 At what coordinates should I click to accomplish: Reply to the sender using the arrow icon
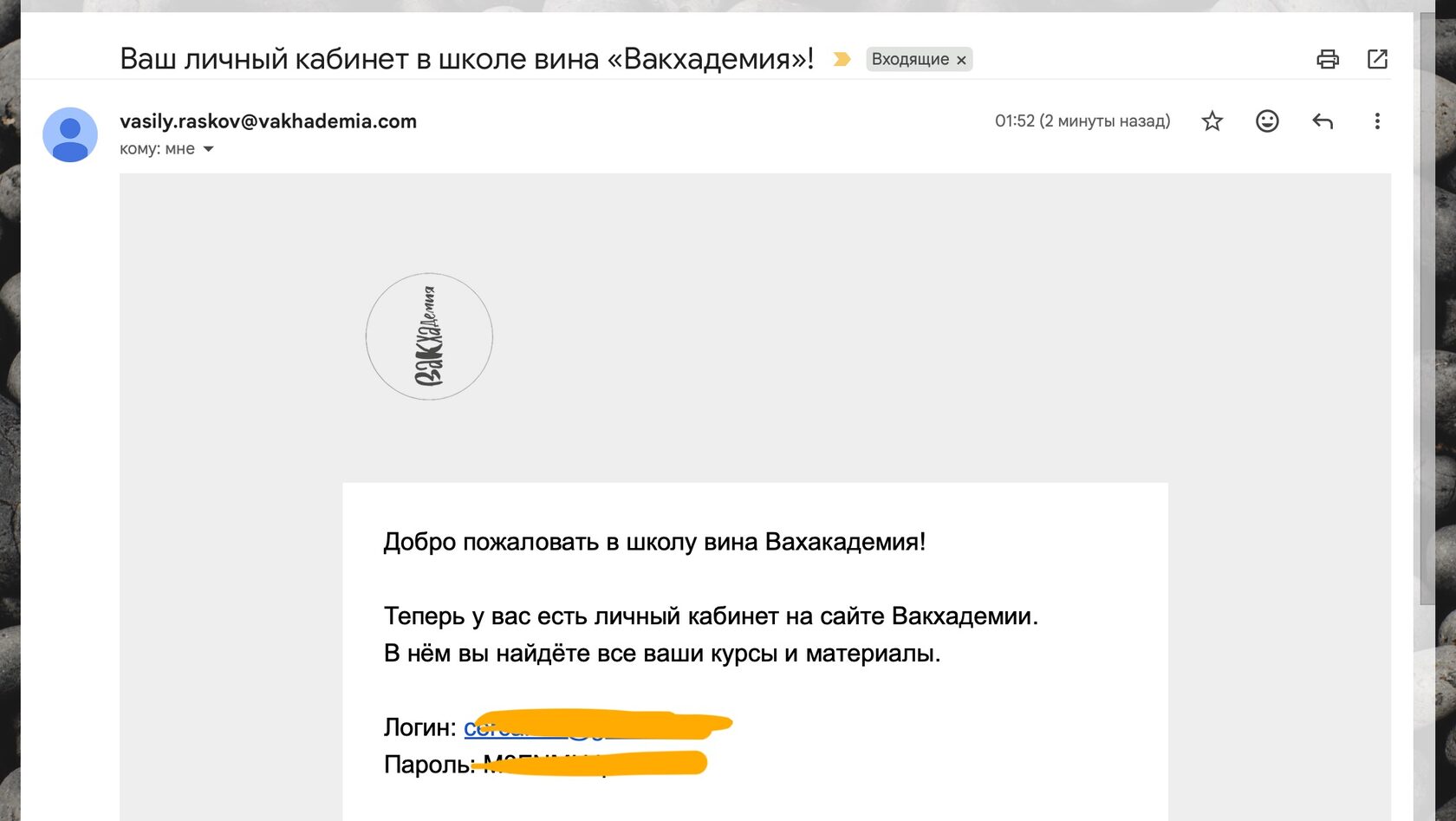1322,121
